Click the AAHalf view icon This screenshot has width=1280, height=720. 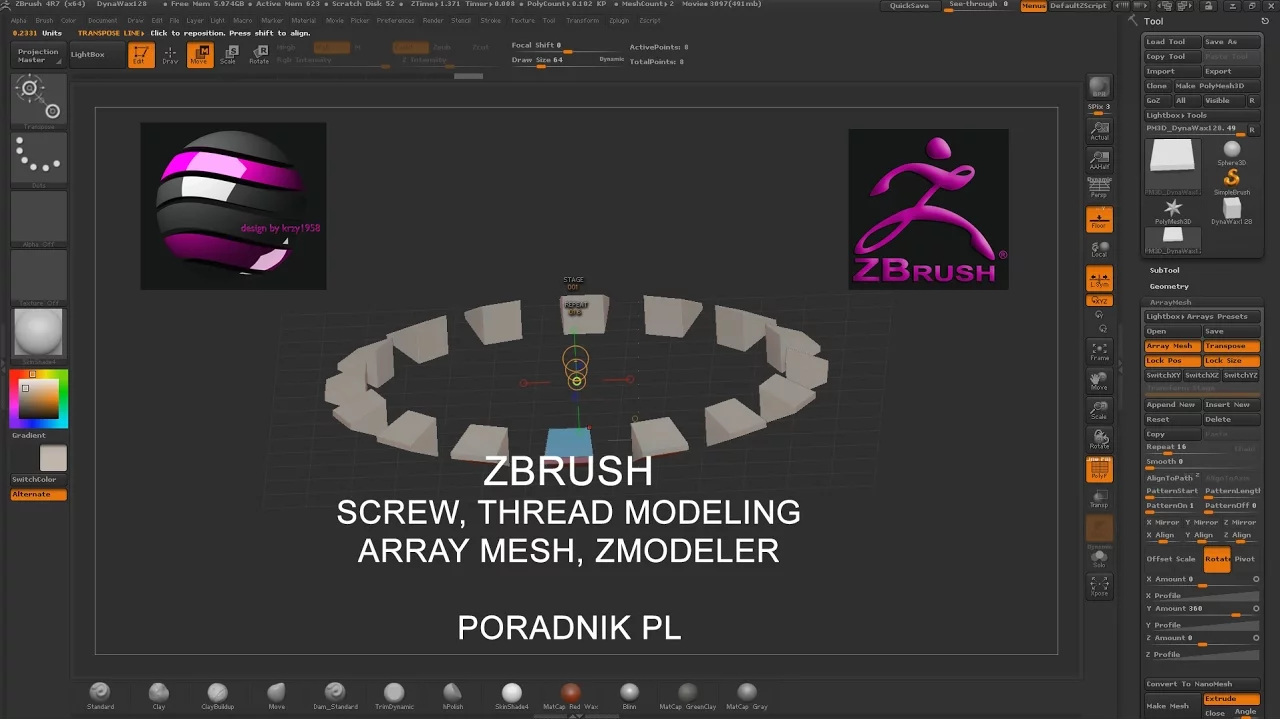[x=1099, y=161]
